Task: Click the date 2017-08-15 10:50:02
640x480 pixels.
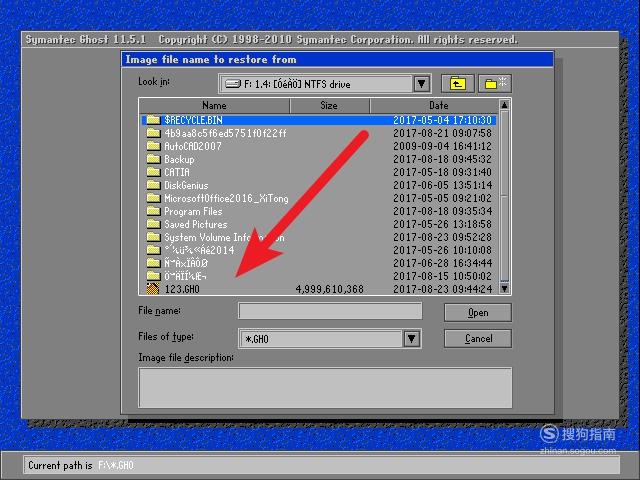Action: point(442,276)
